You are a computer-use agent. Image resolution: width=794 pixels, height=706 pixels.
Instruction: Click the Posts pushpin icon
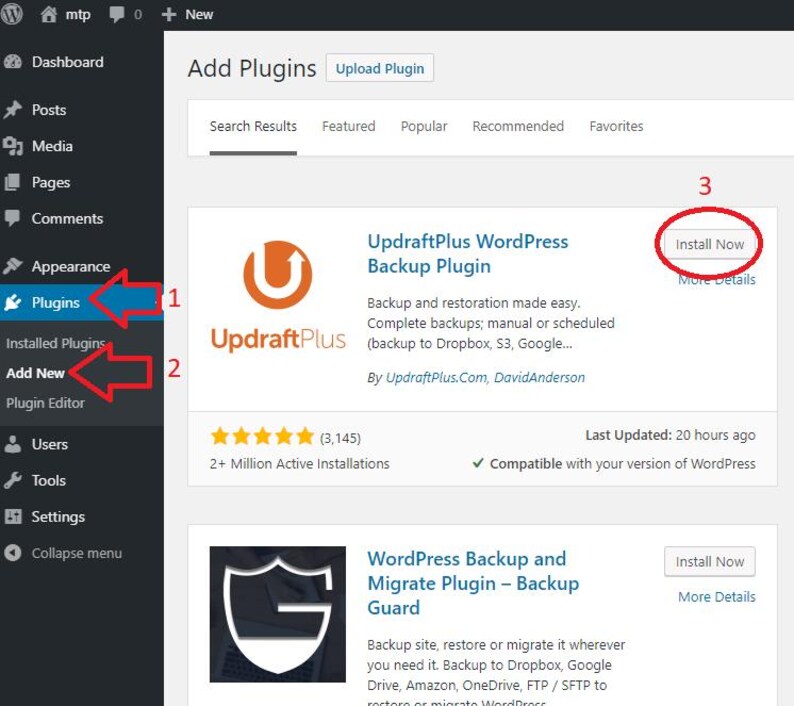pos(13,109)
